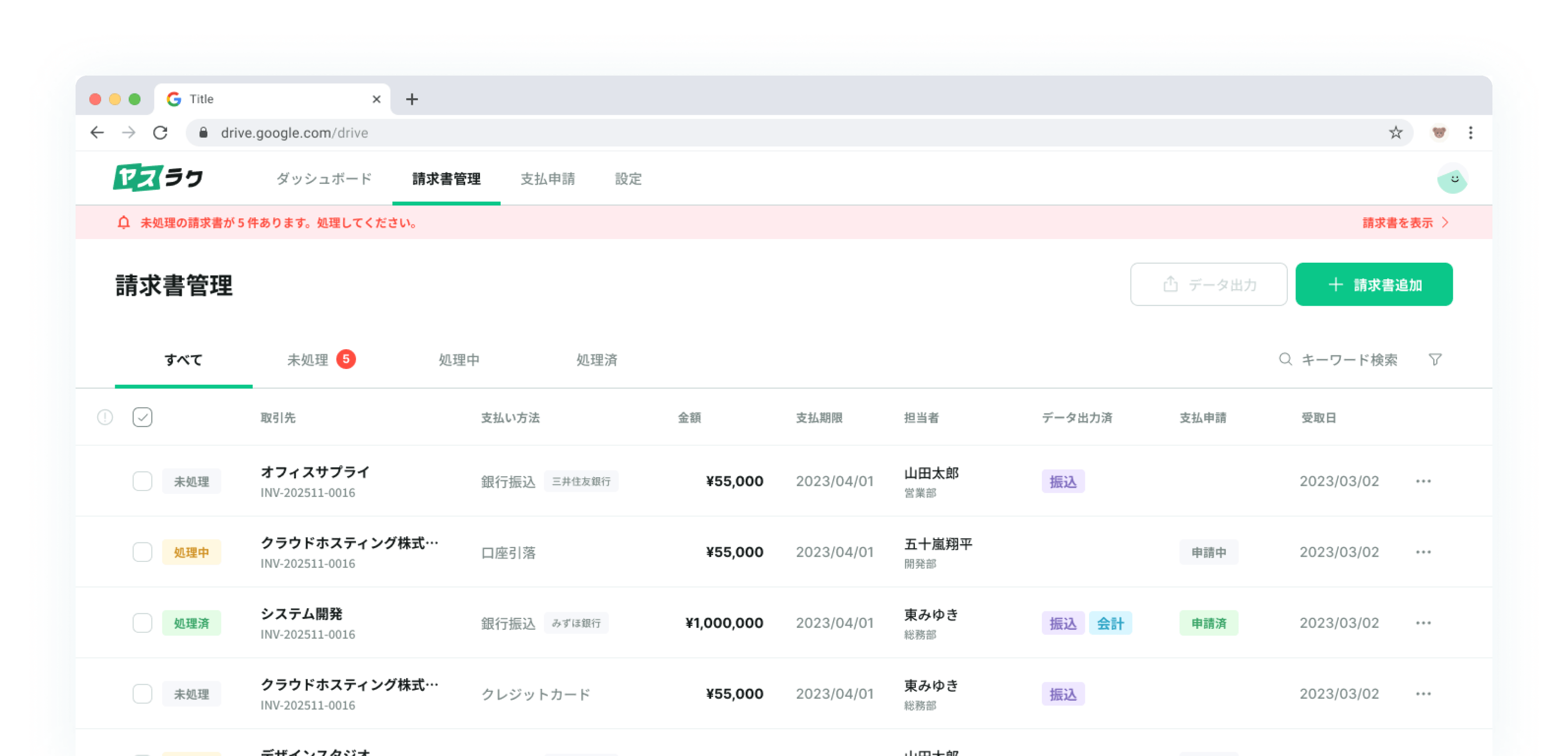Bookmark the page with the star icon
1568x756 pixels.
1396,133
